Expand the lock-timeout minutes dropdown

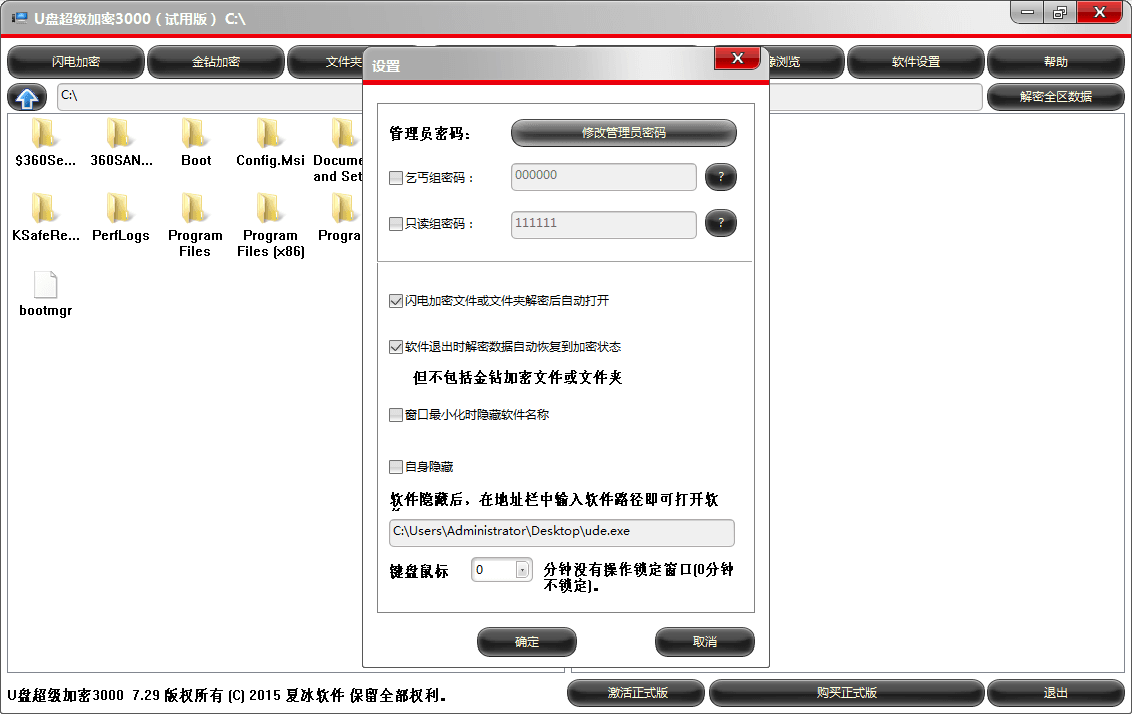pyautogui.click(x=521, y=570)
